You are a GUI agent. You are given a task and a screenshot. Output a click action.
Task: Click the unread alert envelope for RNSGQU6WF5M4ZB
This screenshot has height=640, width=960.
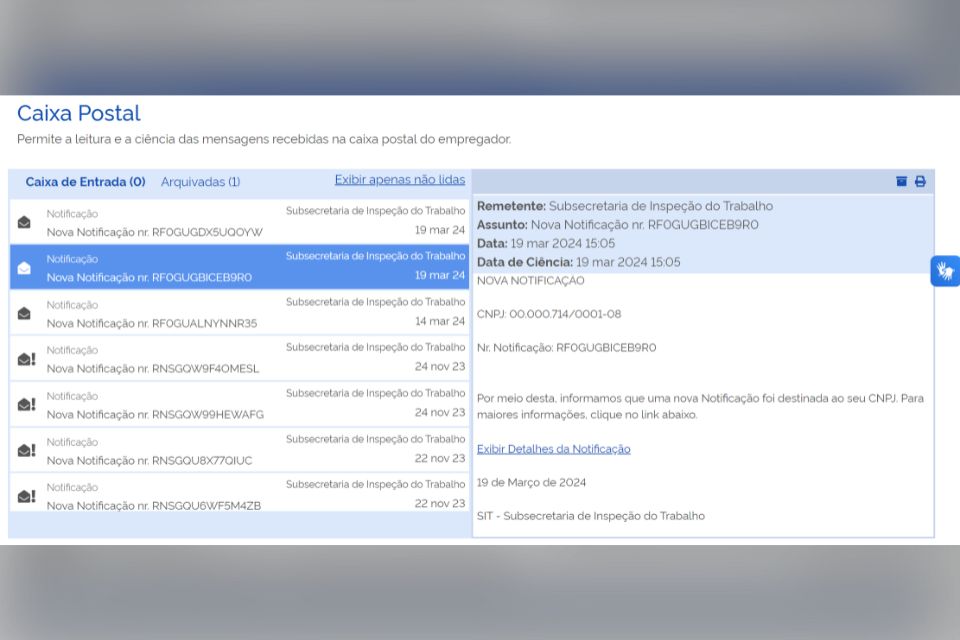pyautogui.click(x=27, y=495)
